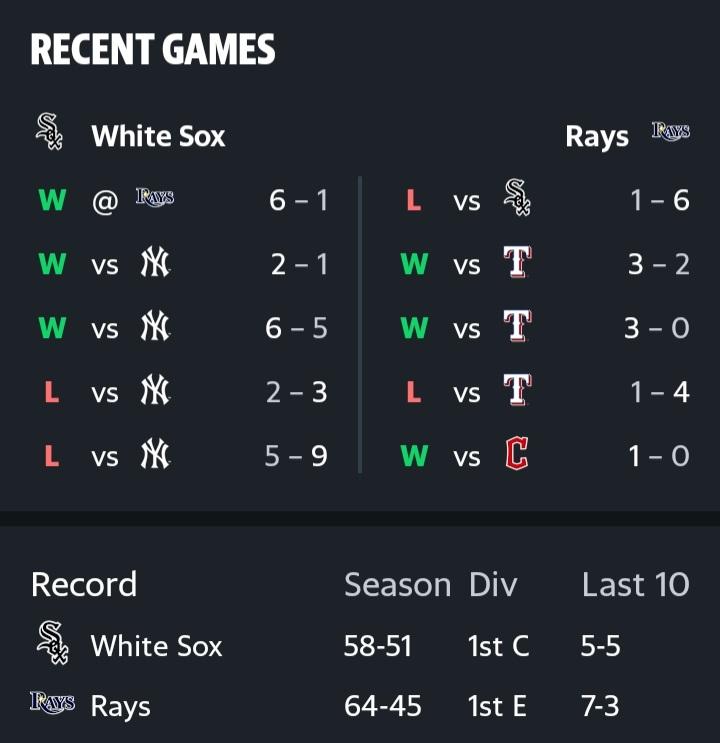Viewport: 720px width, 743px height.
Task: Click the Season column header
Action: (397, 585)
